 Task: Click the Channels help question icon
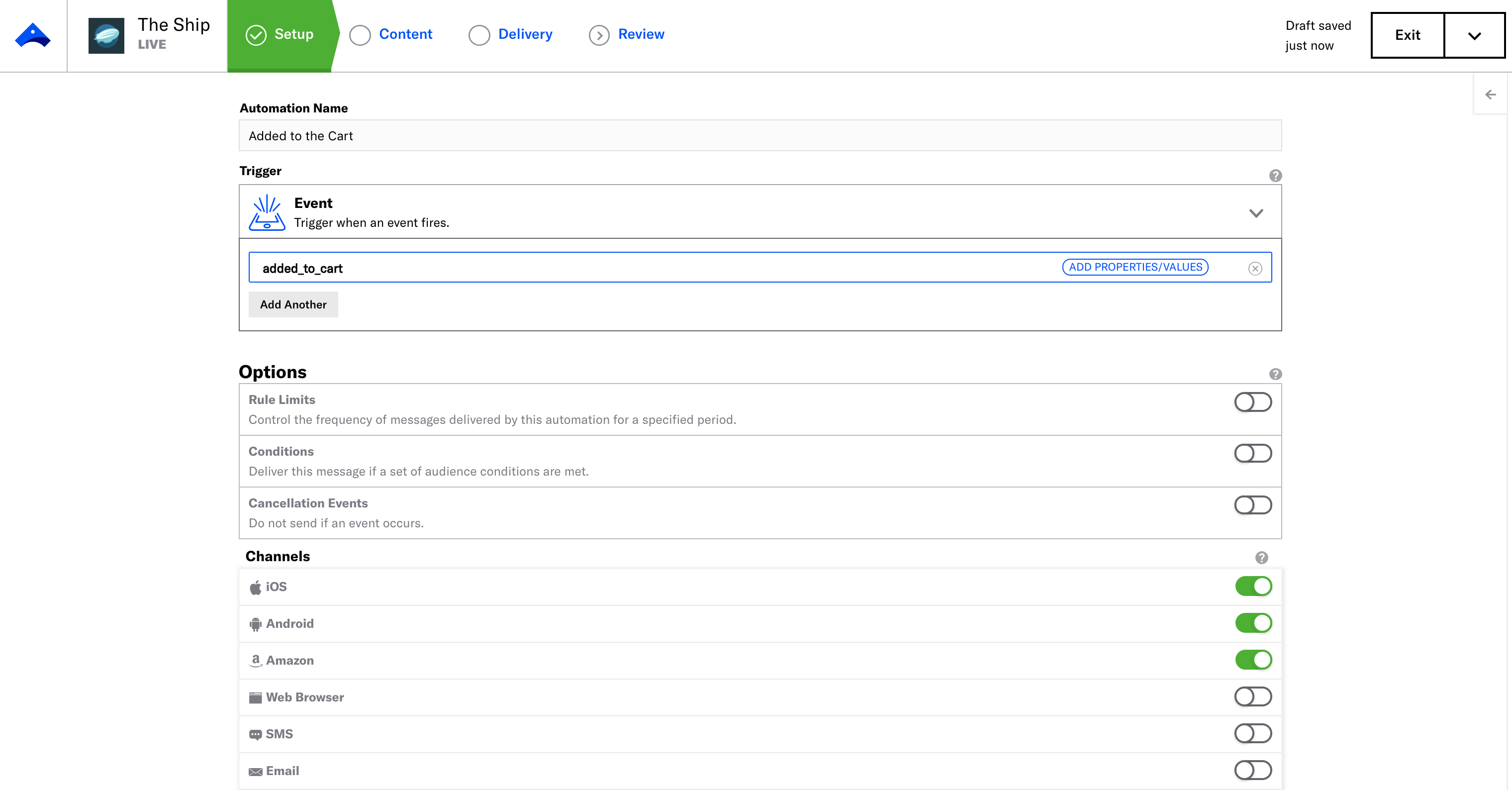1261,558
